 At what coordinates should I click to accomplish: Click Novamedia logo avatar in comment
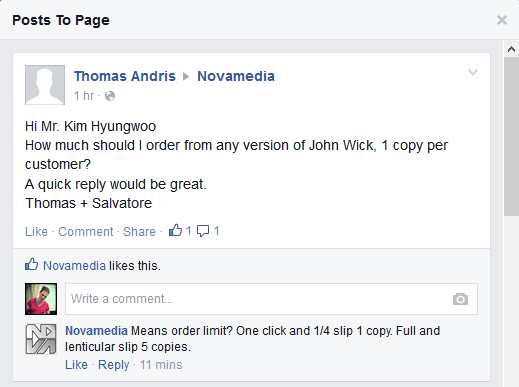[x=41, y=339]
